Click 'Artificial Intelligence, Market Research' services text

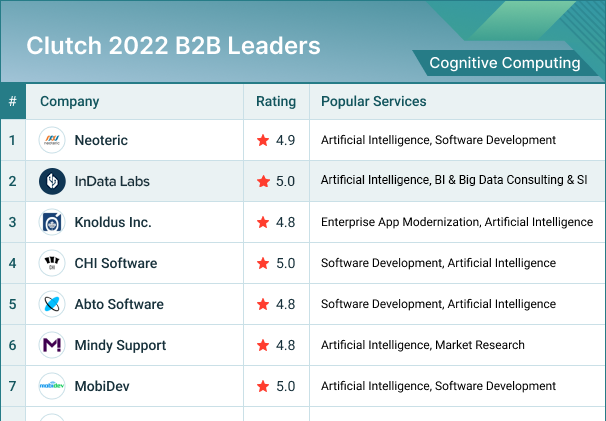point(423,345)
